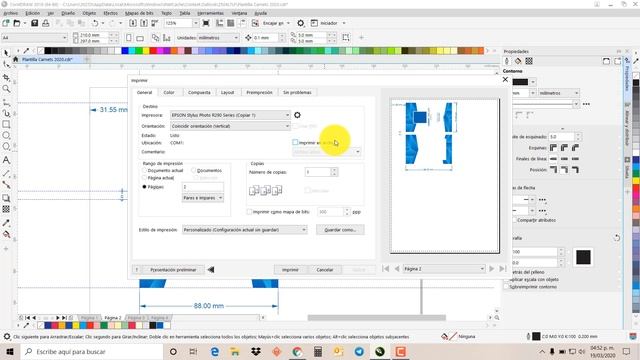The height and width of the screenshot is (360, 640).
Task: Toggle 'Sobreimprimir contorno' checkbox
Action: click(507, 287)
